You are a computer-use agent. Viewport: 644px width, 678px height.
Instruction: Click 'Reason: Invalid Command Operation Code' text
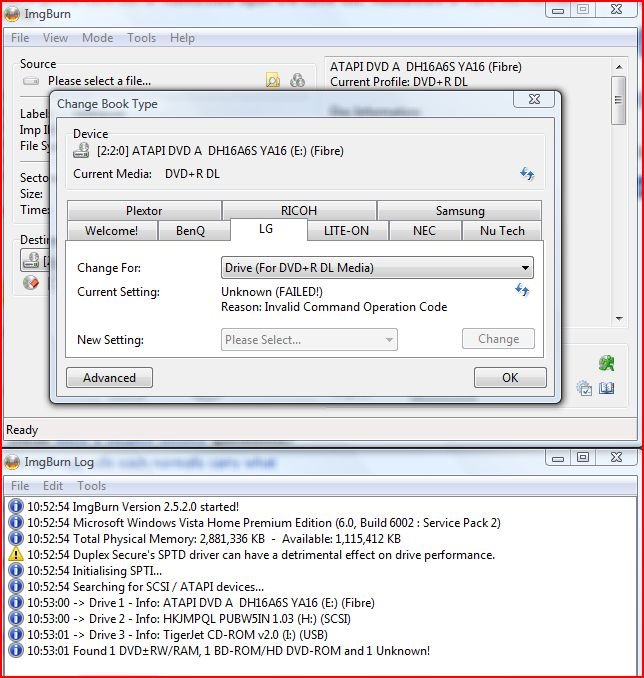point(334,307)
